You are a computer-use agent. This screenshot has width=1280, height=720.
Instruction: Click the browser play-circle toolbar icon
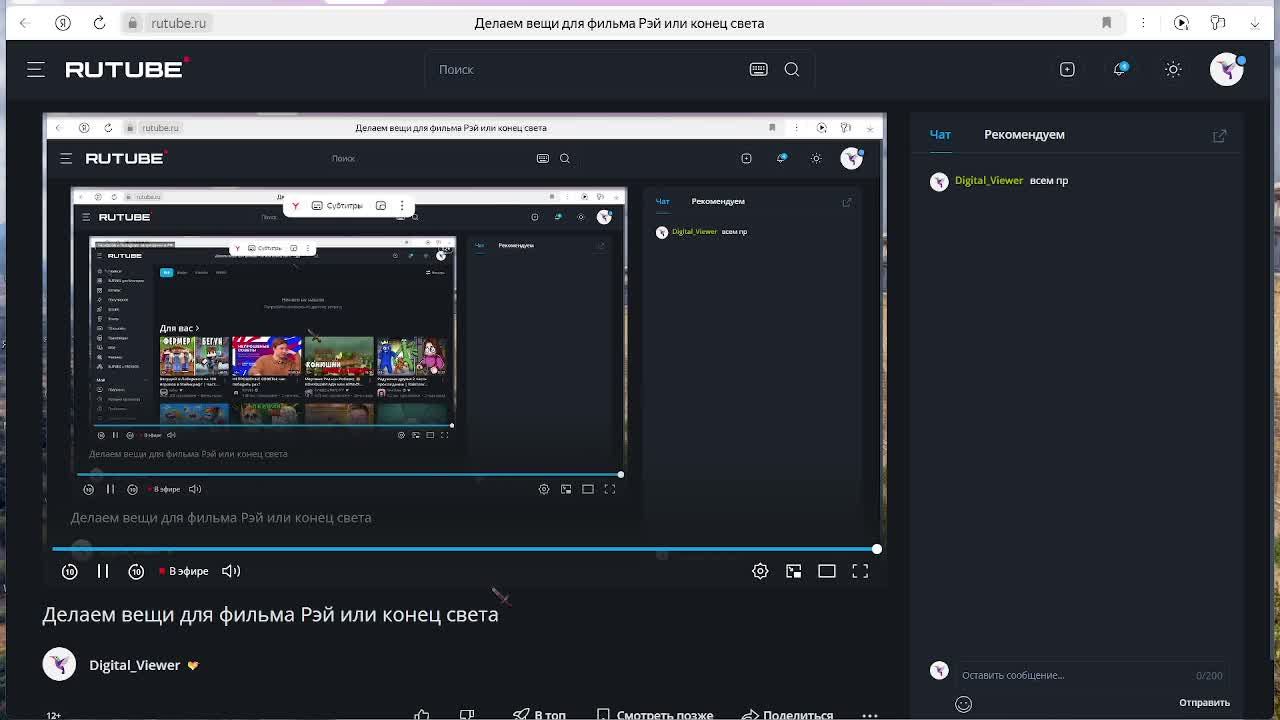pos(1181,23)
